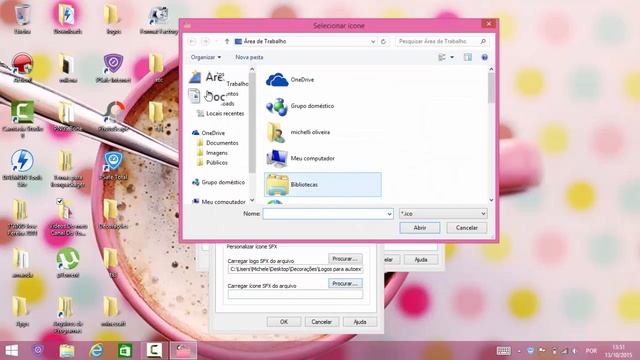Refresh the Área de Trabalho location
Image resolution: width=640 pixels, height=360 pixels.
coord(383,41)
